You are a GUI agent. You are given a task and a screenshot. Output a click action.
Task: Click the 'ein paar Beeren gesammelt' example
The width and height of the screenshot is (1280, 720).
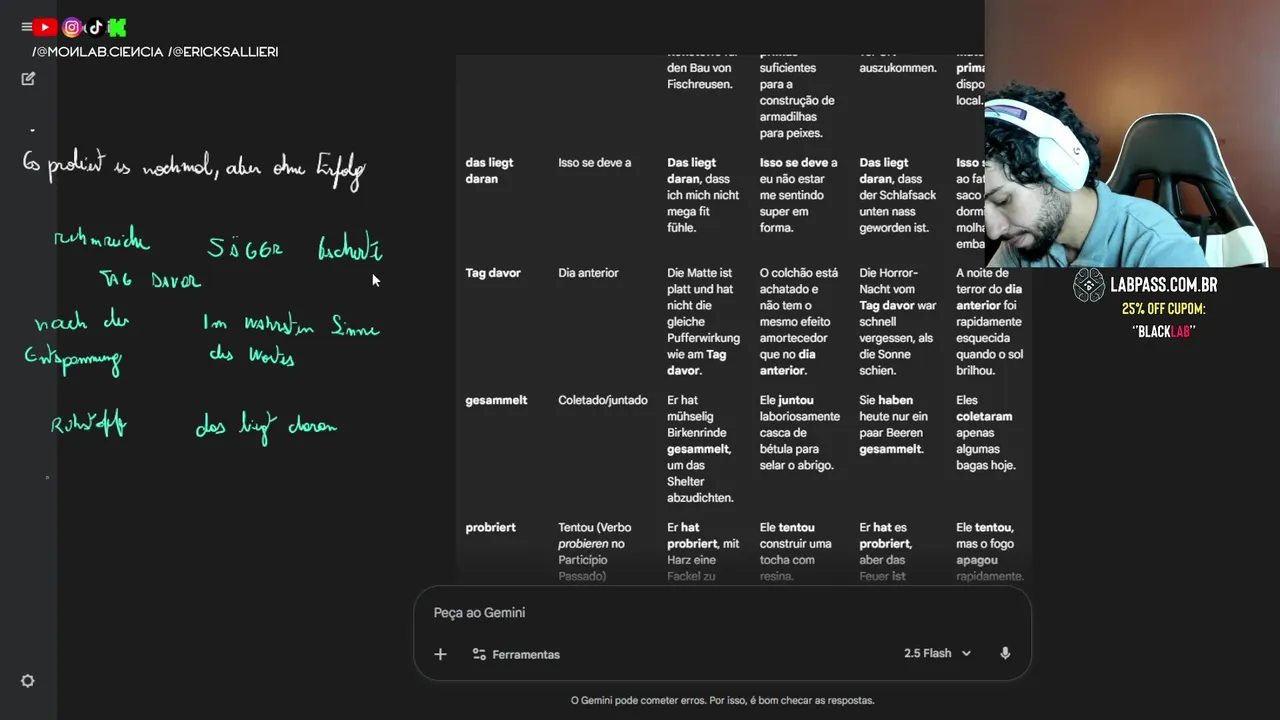[896, 424]
